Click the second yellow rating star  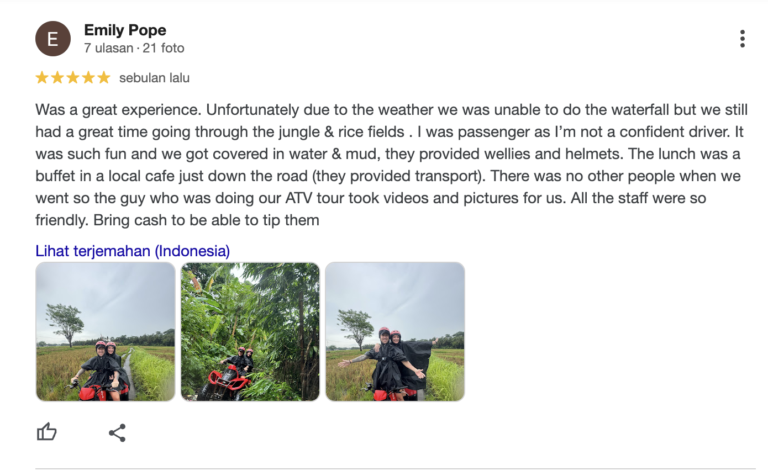(x=57, y=78)
